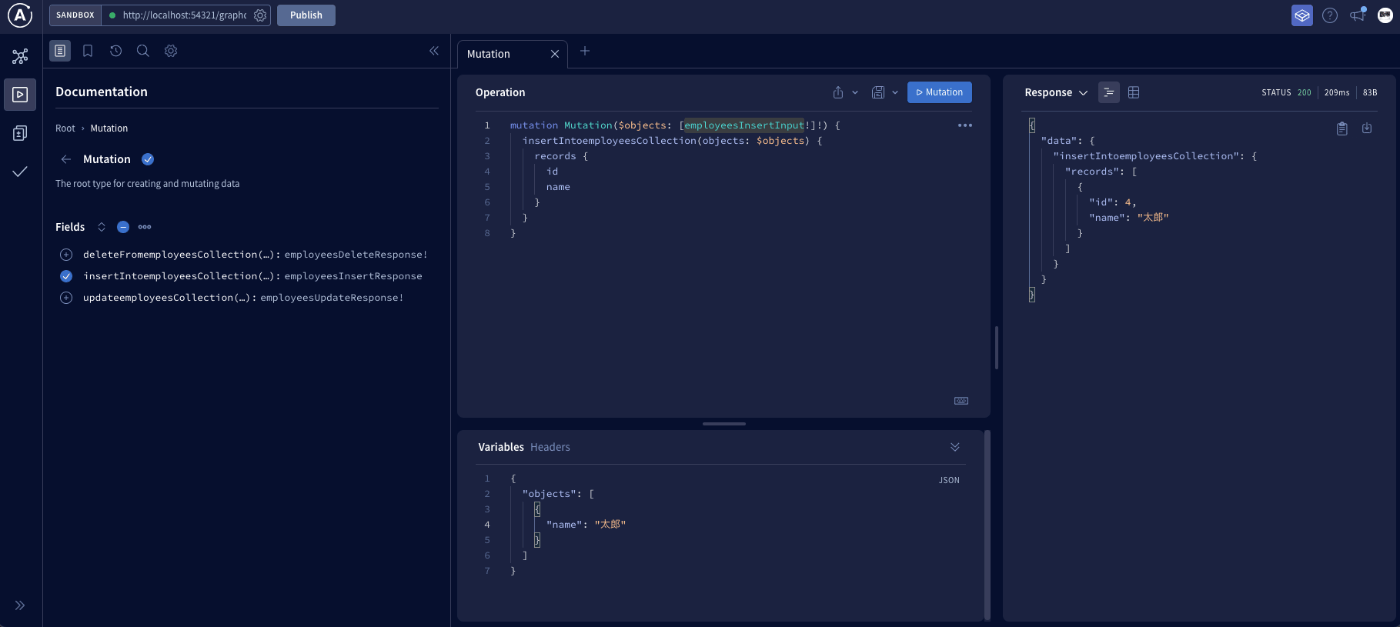1400x627 pixels.
Task: Click Mutation in the breadcrumb
Action: coord(109,128)
